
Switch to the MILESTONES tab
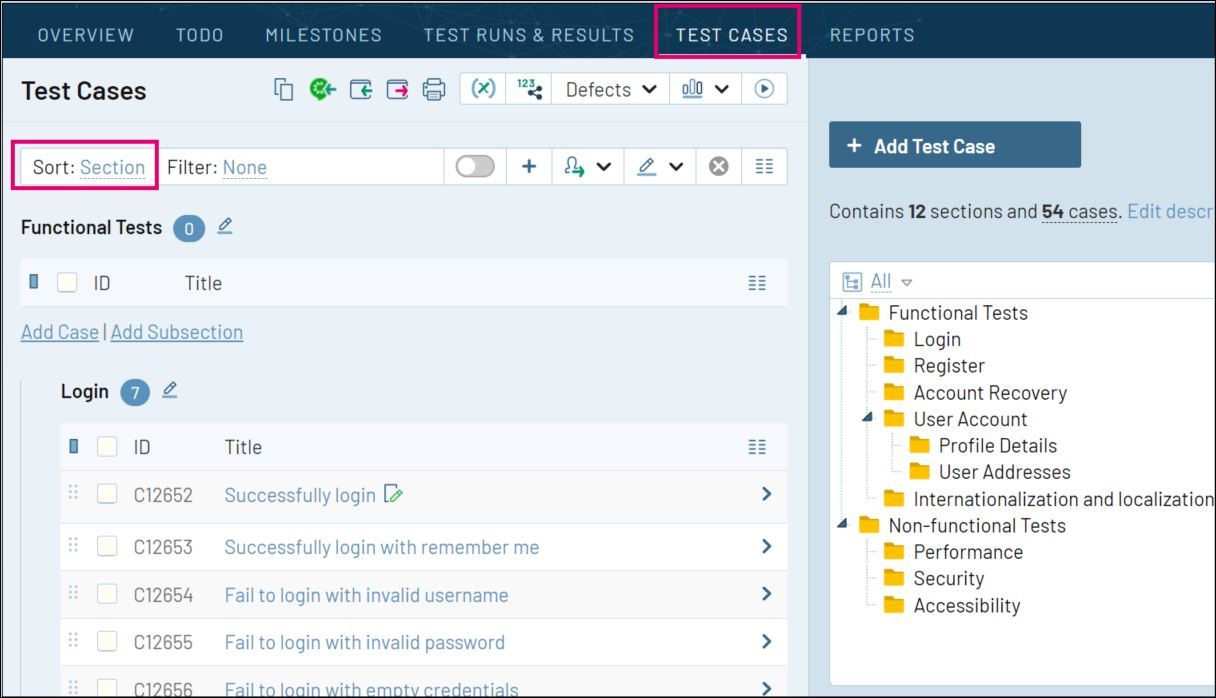tap(322, 33)
